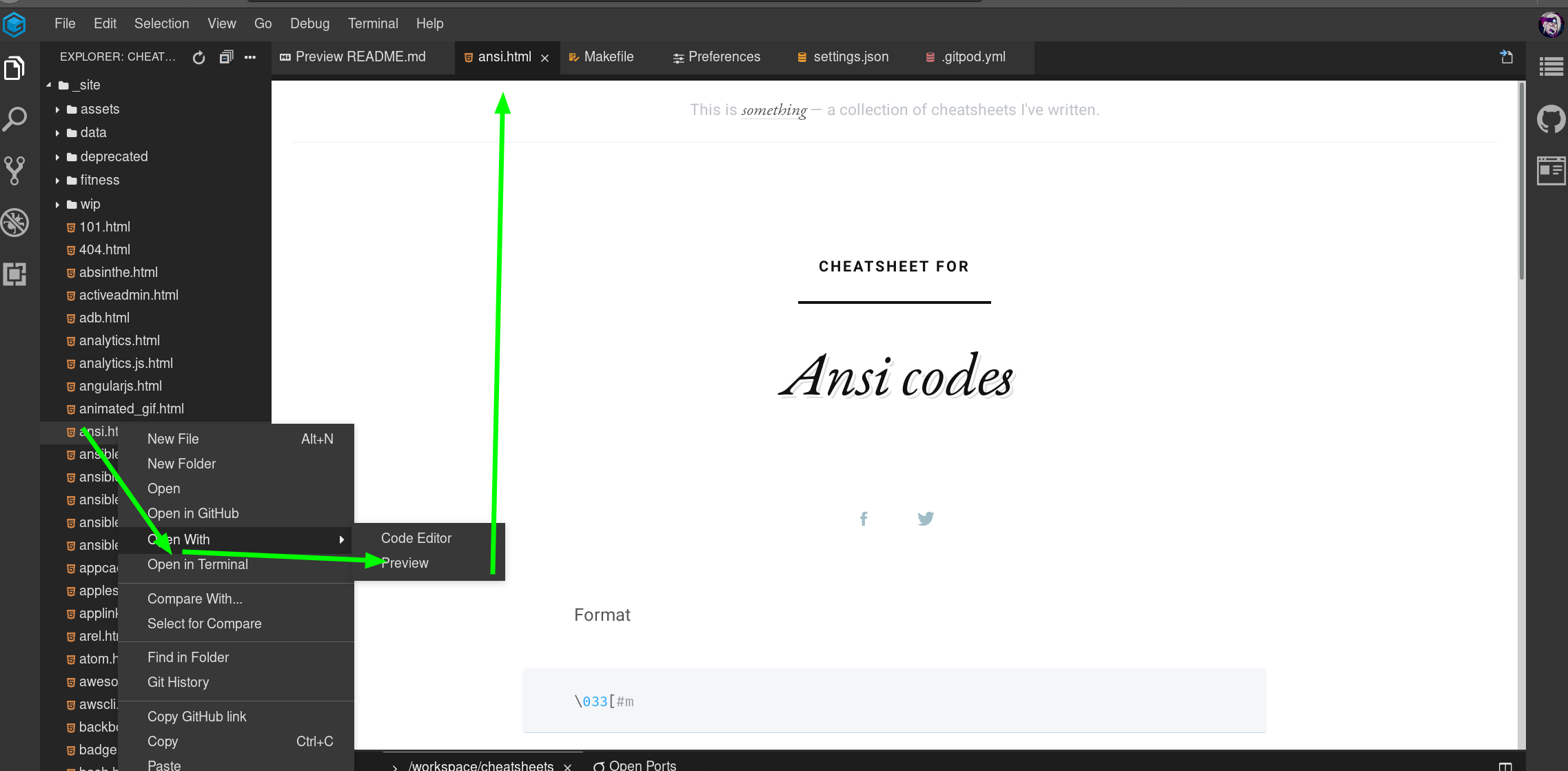The height and width of the screenshot is (771, 1568).
Task: Refresh the Explorer file tree
Action: (198, 57)
